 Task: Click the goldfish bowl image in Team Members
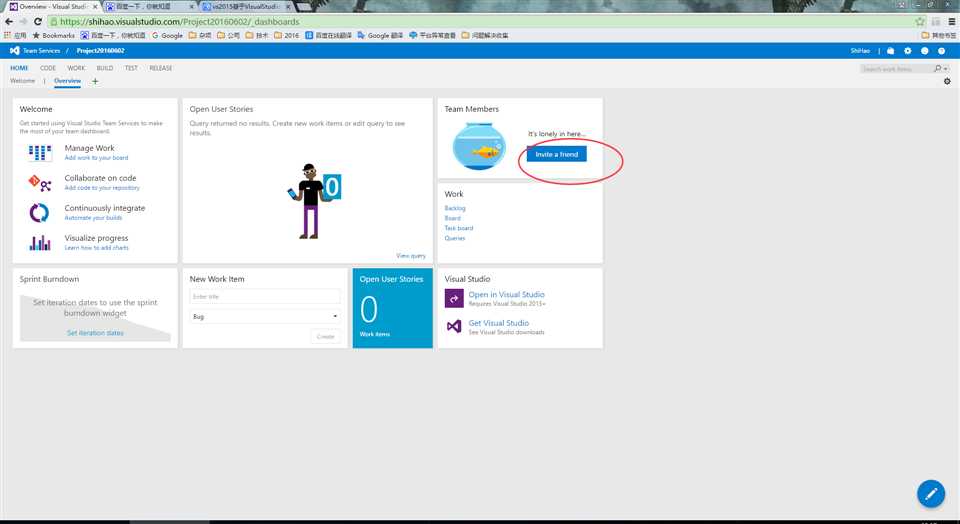coord(479,146)
